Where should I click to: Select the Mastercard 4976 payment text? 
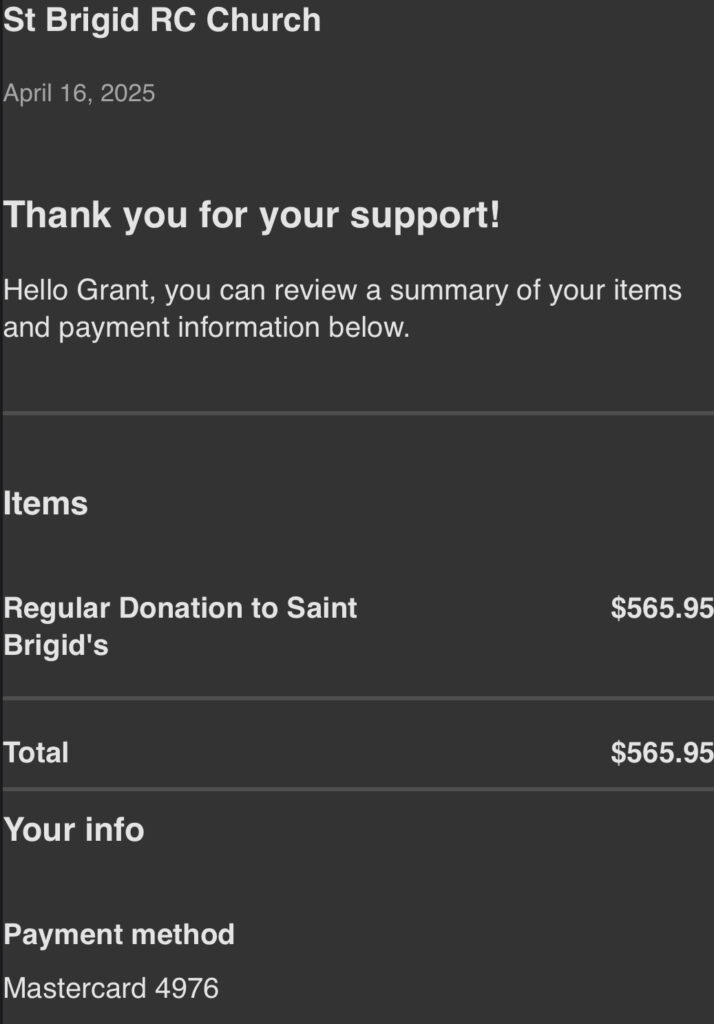point(111,988)
